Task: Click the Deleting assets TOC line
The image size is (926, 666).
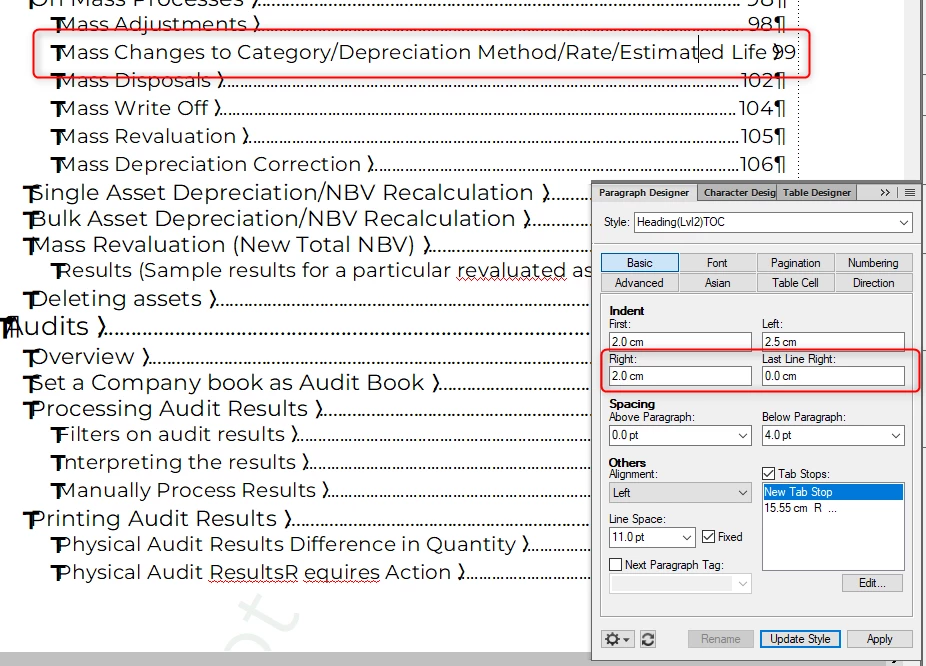Action: (x=307, y=299)
